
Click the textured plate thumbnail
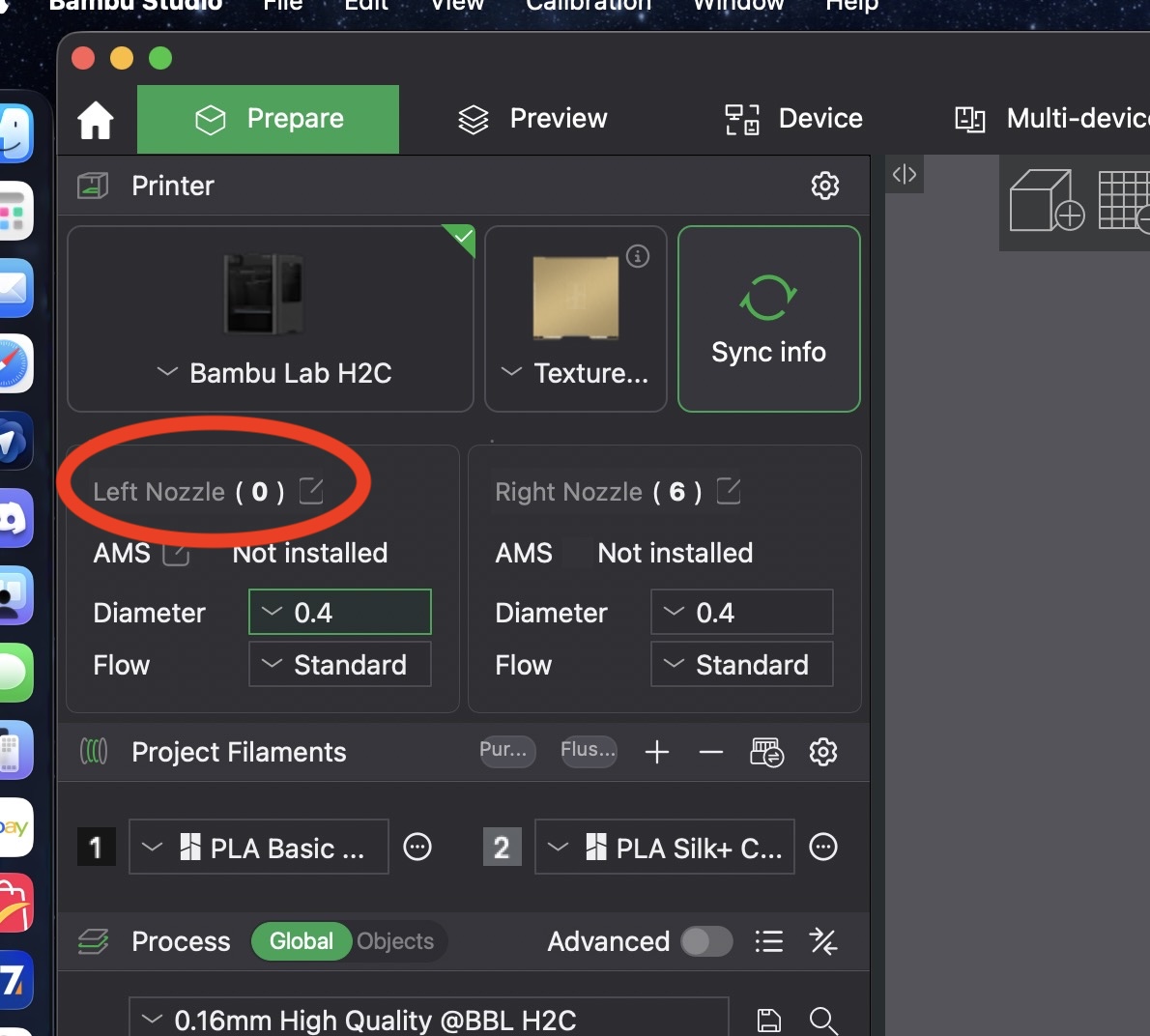(x=575, y=297)
